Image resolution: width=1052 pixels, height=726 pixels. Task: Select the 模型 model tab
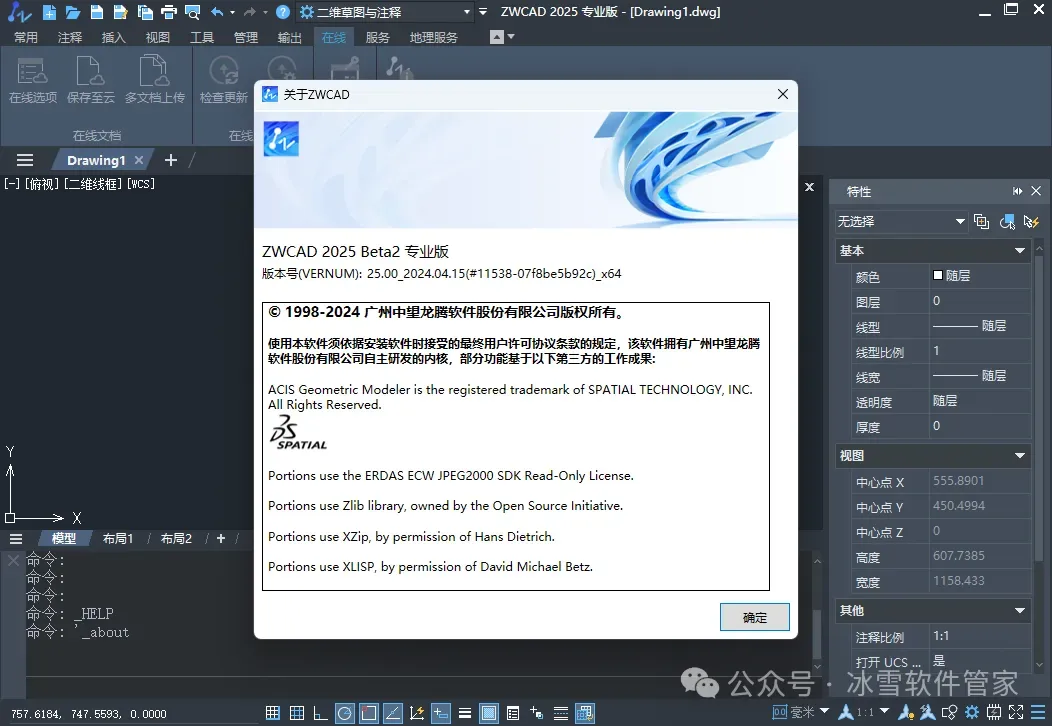point(64,539)
